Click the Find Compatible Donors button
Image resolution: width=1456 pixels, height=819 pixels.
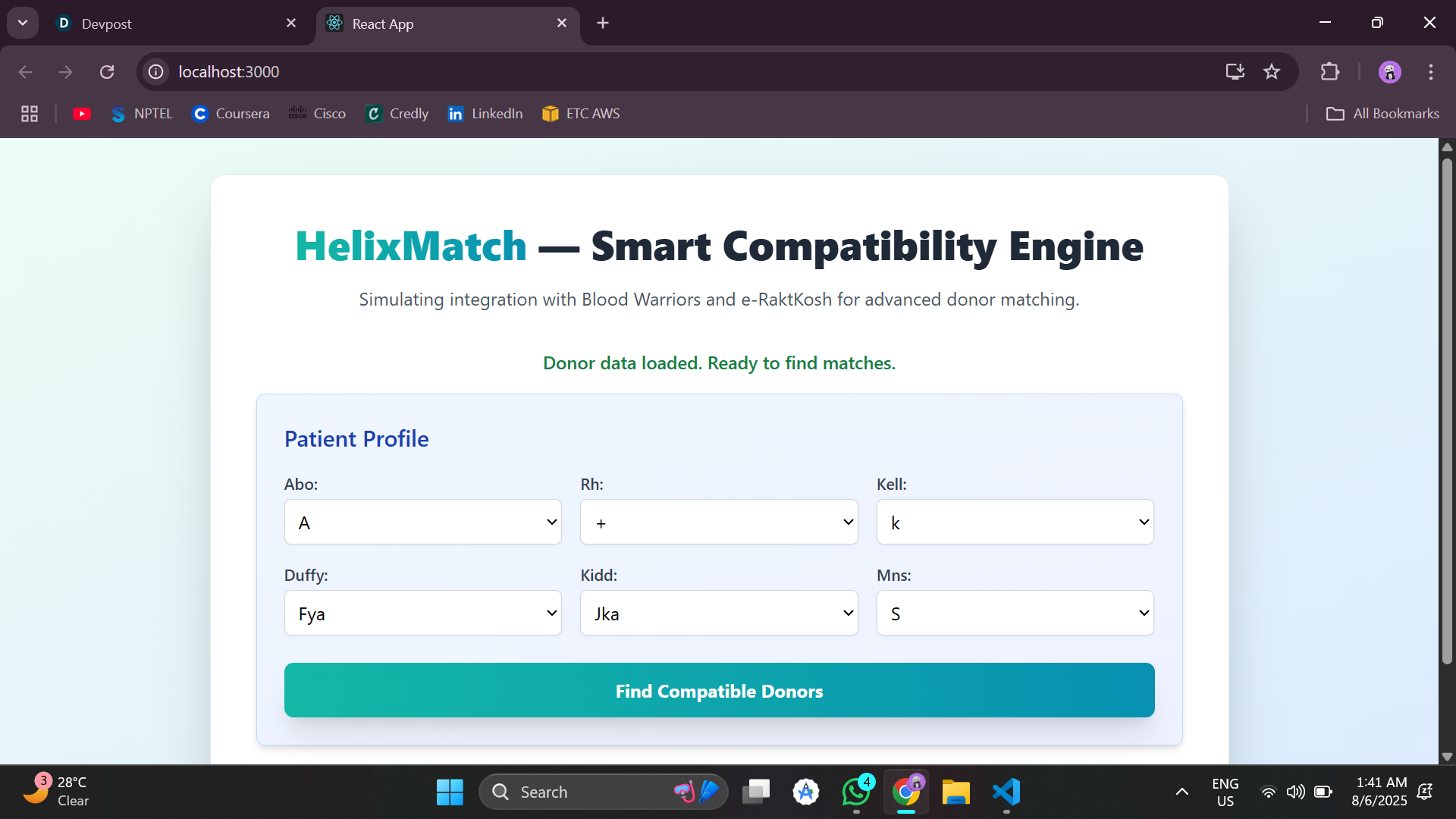(x=719, y=690)
